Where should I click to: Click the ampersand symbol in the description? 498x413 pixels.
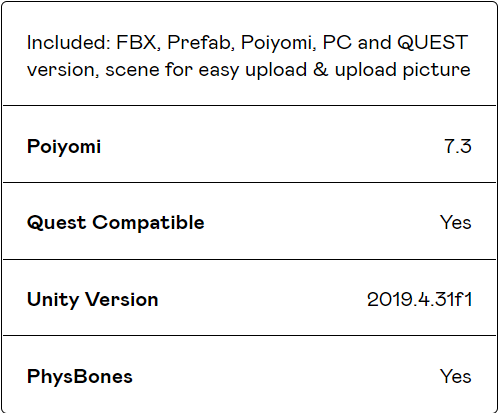pos(321,70)
